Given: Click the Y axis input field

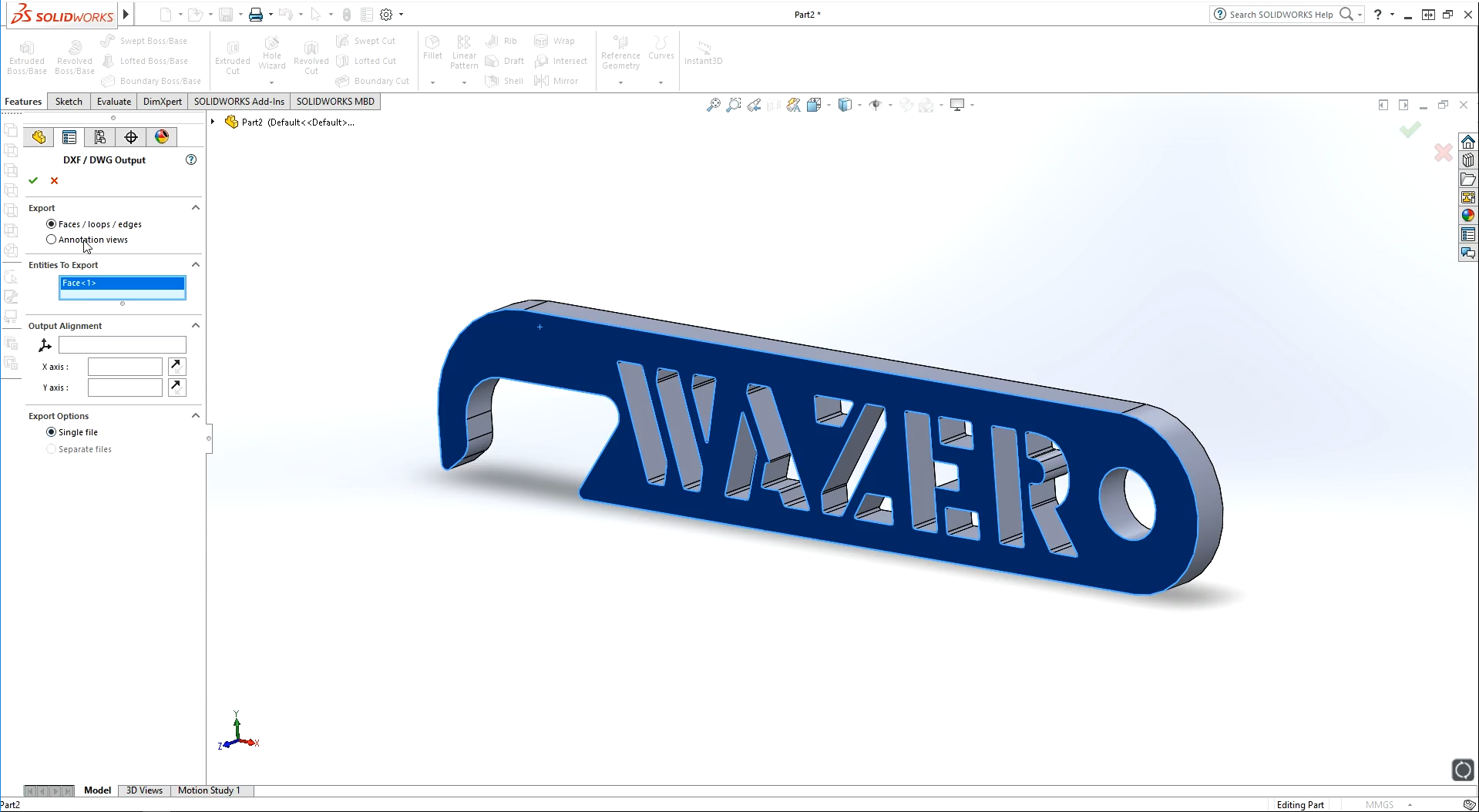Looking at the screenshot, I should 125,388.
